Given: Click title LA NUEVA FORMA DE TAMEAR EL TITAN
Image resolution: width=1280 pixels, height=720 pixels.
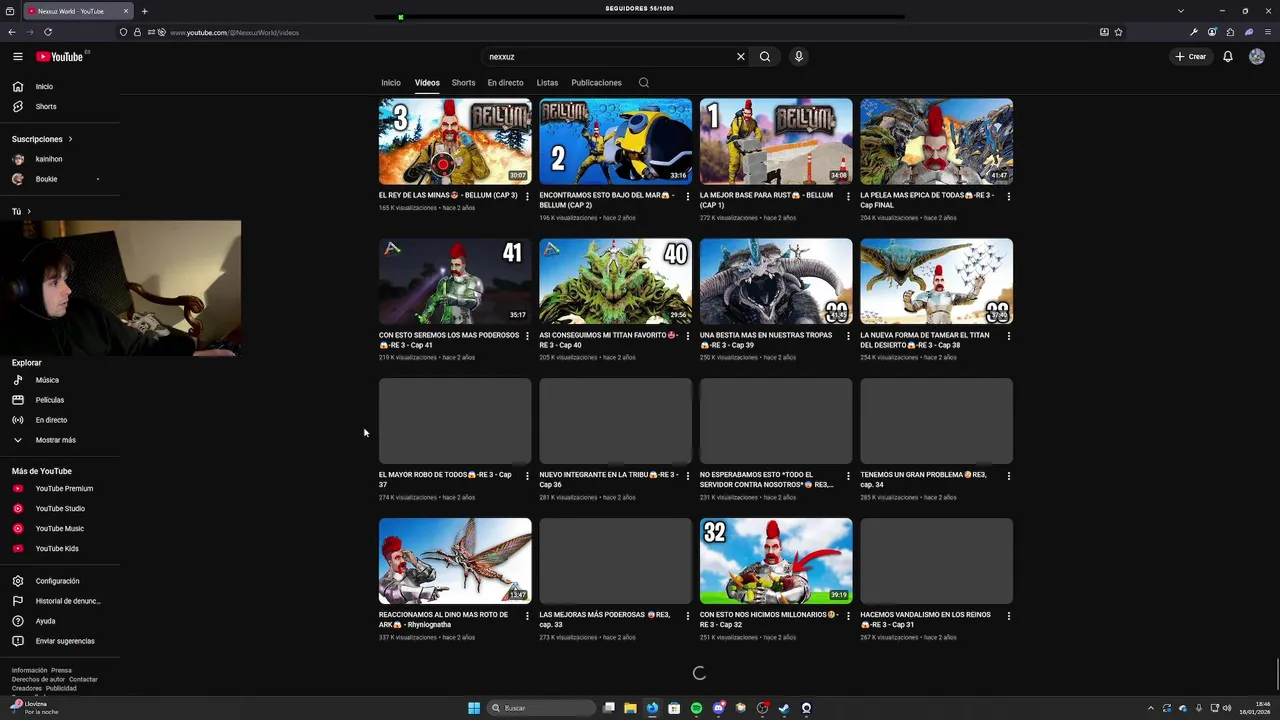Looking at the screenshot, I should pyautogui.click(x=925, y=340).
